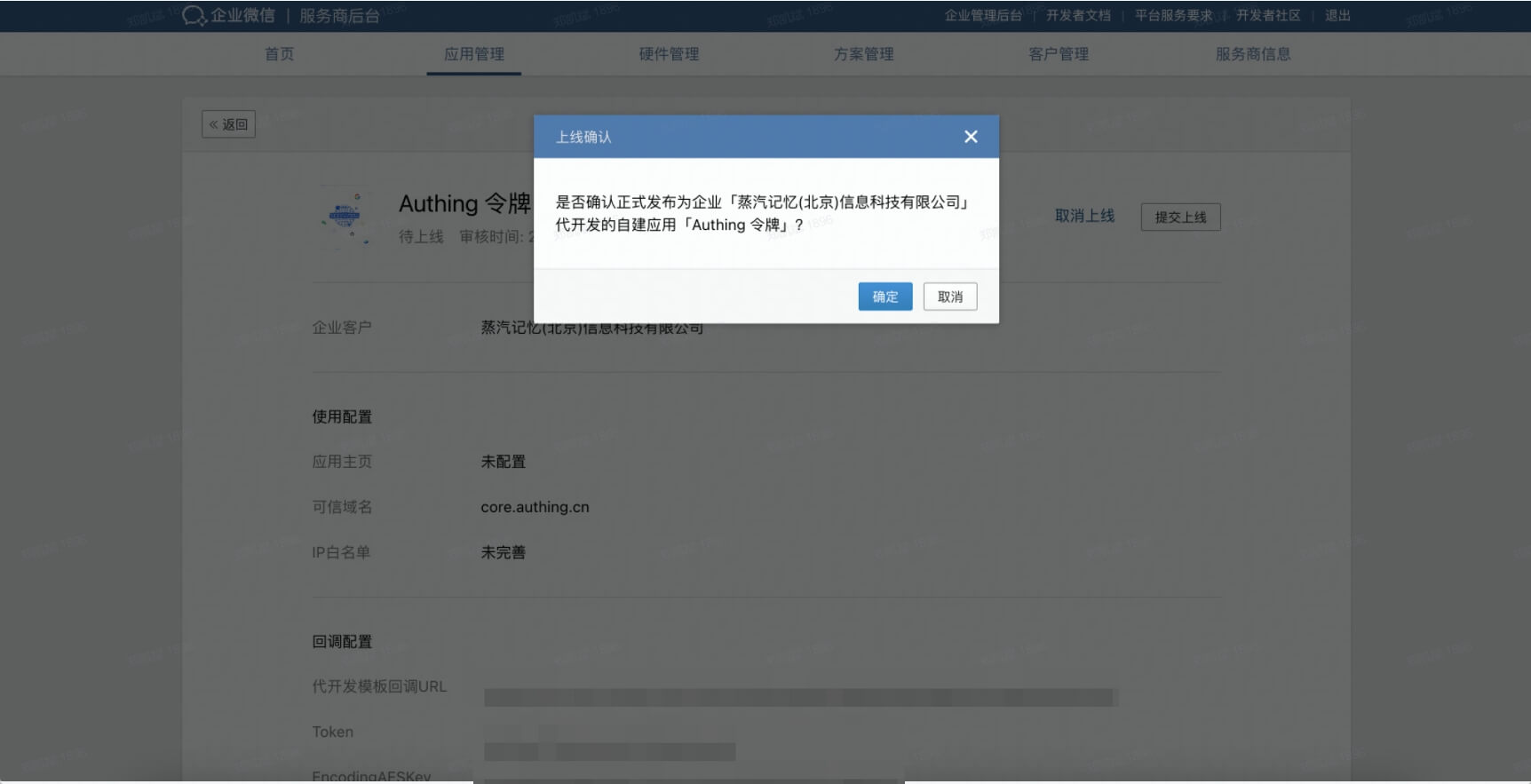Log out via the 退出 link

[x=1337, y=16]
